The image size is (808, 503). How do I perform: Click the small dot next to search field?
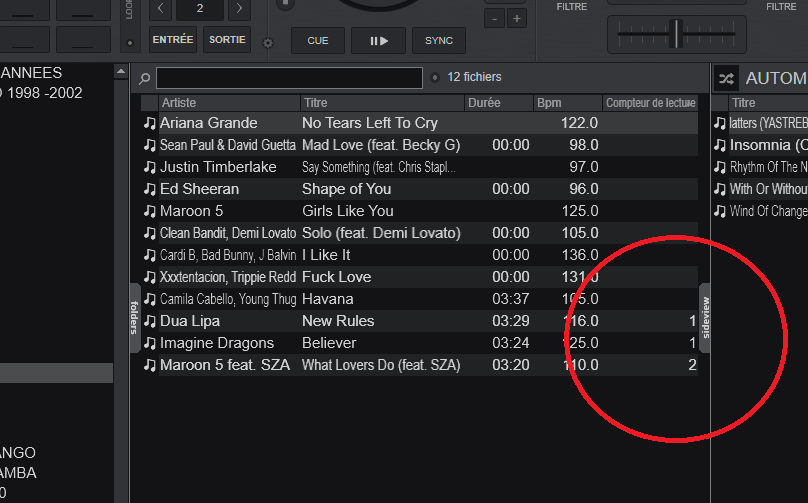434,78
